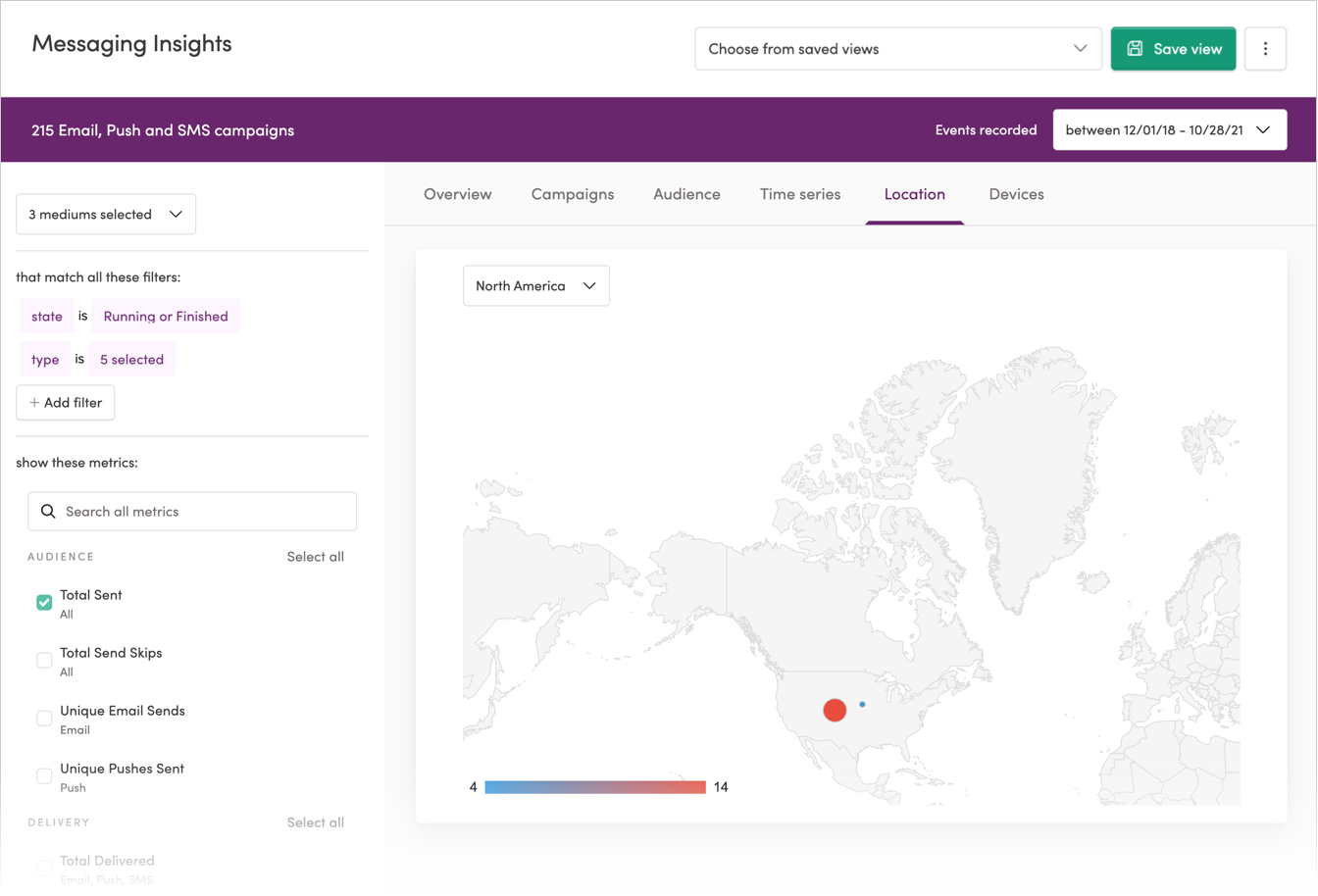Click the large red map marker

tap(835, 710)
